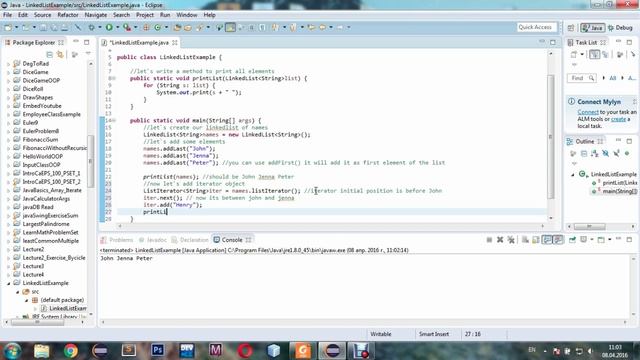Click the New Java Class icon
640x360 pixels.
click(158, 27)
